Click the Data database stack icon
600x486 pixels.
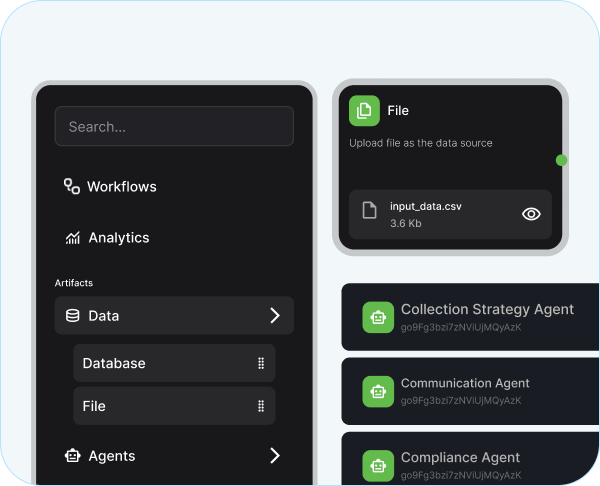pos(72,316)
